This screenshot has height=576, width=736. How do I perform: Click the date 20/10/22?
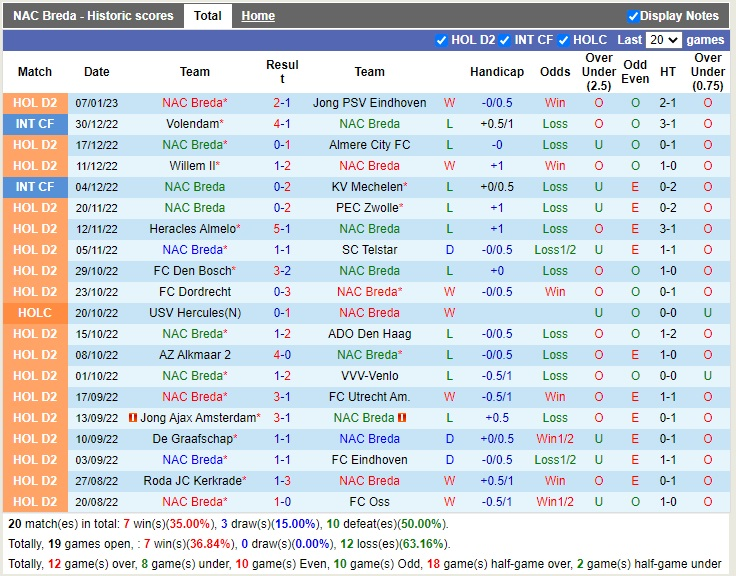click(97, 313)
